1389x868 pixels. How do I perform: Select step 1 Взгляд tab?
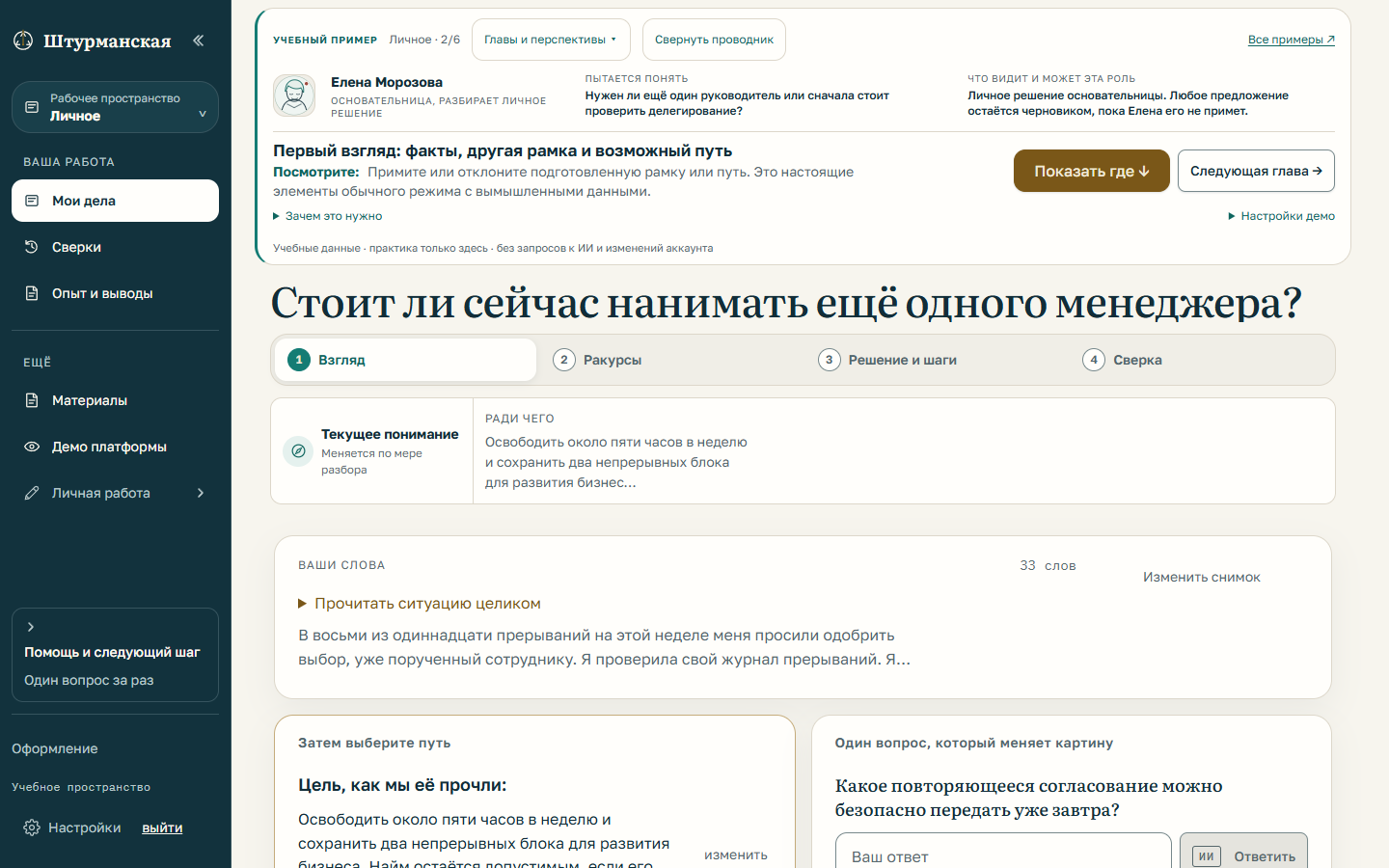(x=405, y=360)
